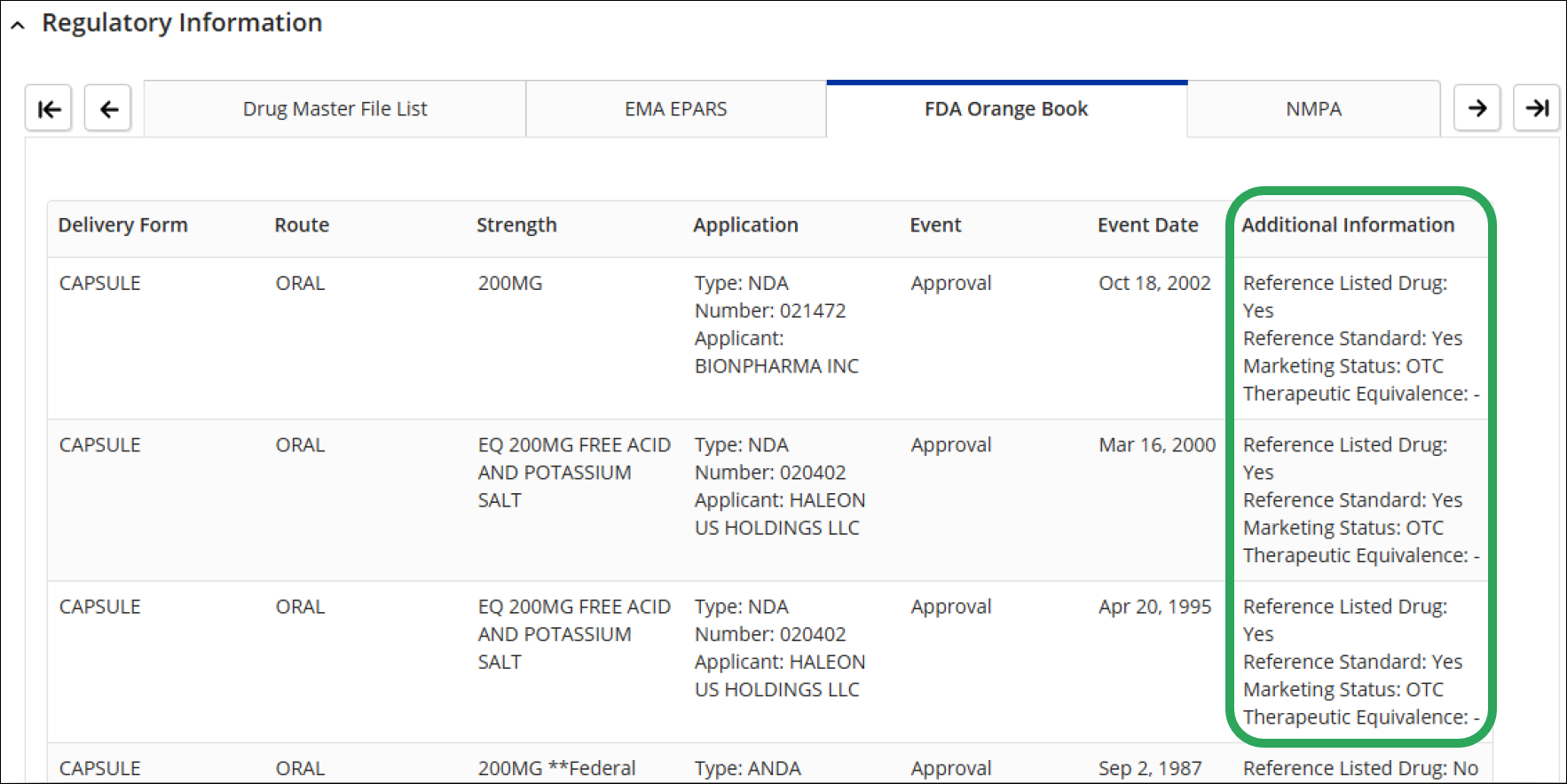
Task: Click Number: 021472 in the application cell
Action: 770,310
